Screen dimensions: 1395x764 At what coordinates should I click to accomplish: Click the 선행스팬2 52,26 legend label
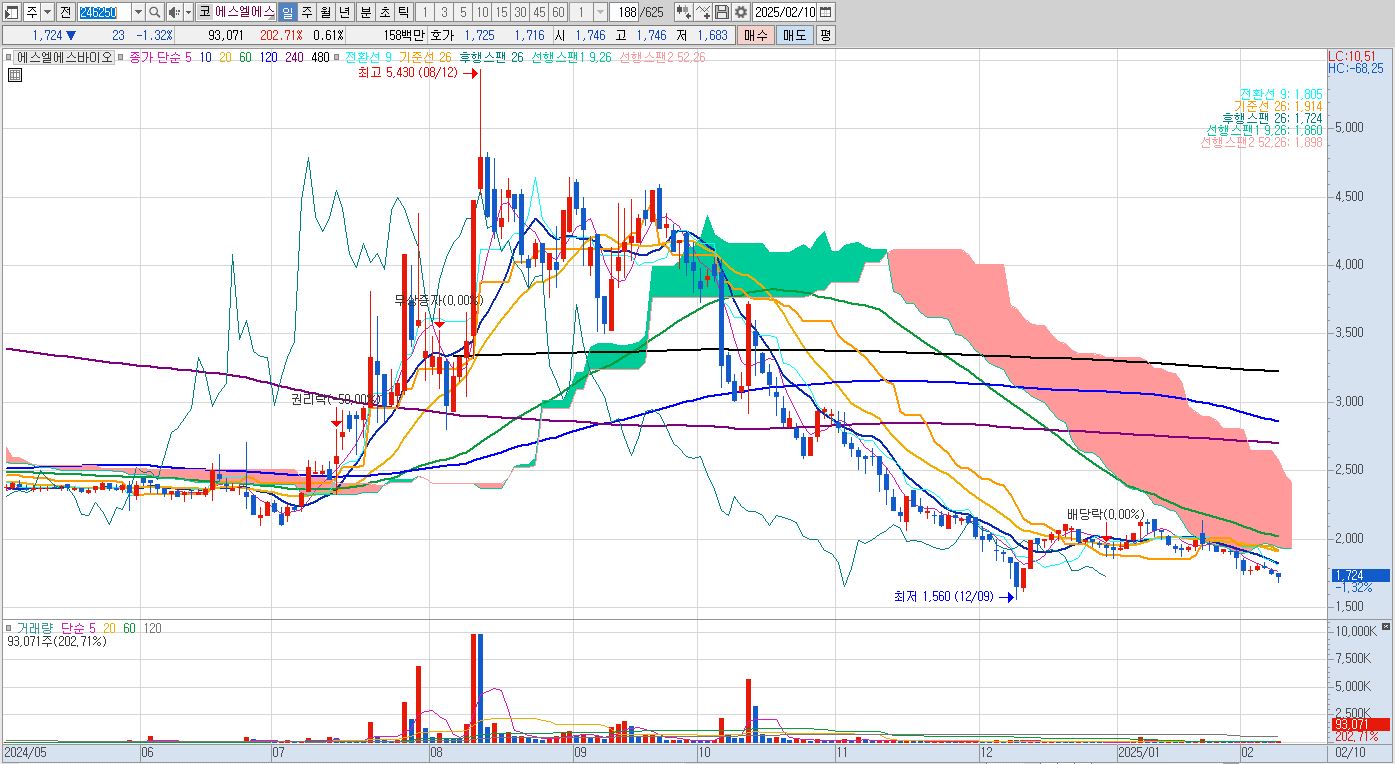tap(663, 57)
